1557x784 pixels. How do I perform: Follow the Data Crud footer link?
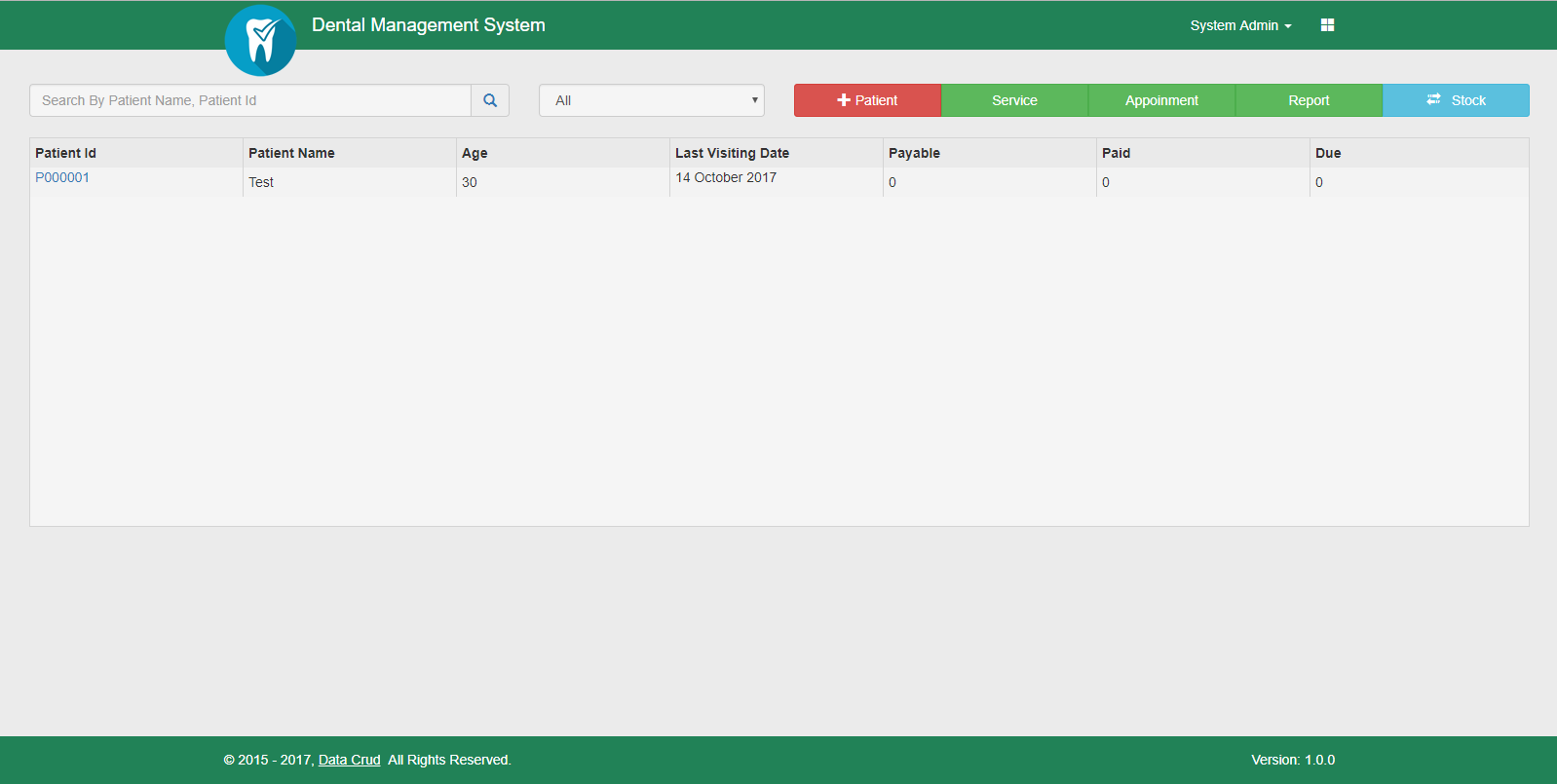(x=349, y=760)
